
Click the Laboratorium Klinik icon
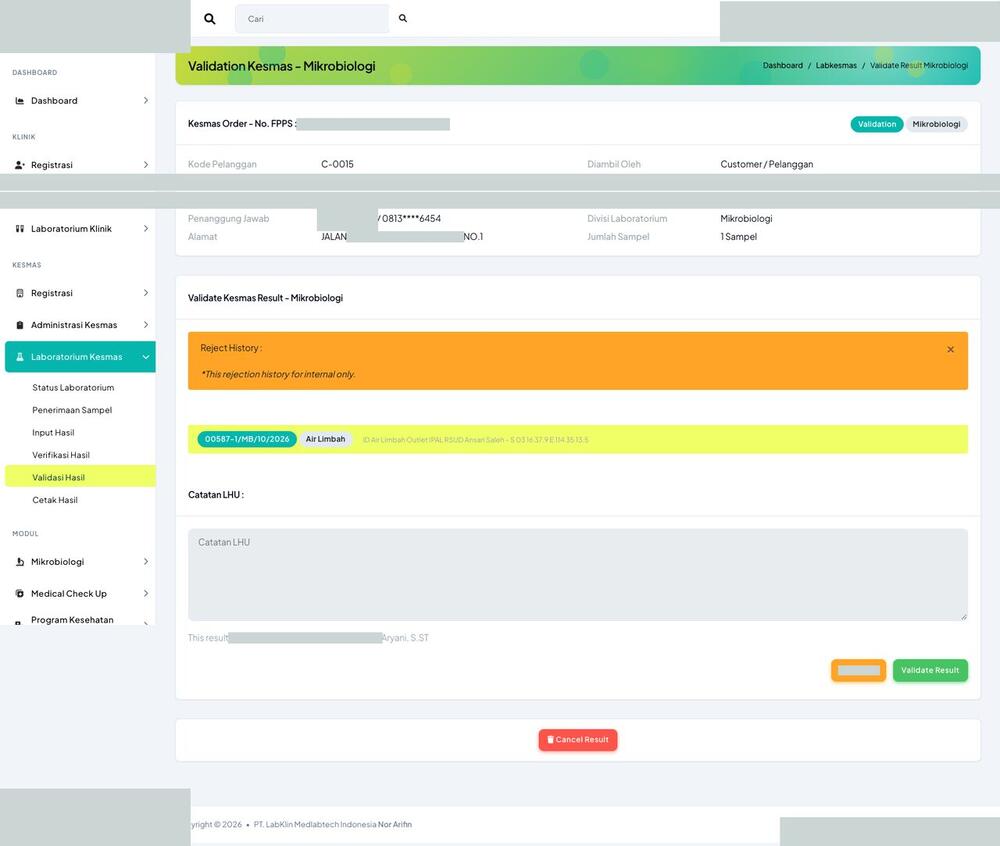click(x=20, y=229)
